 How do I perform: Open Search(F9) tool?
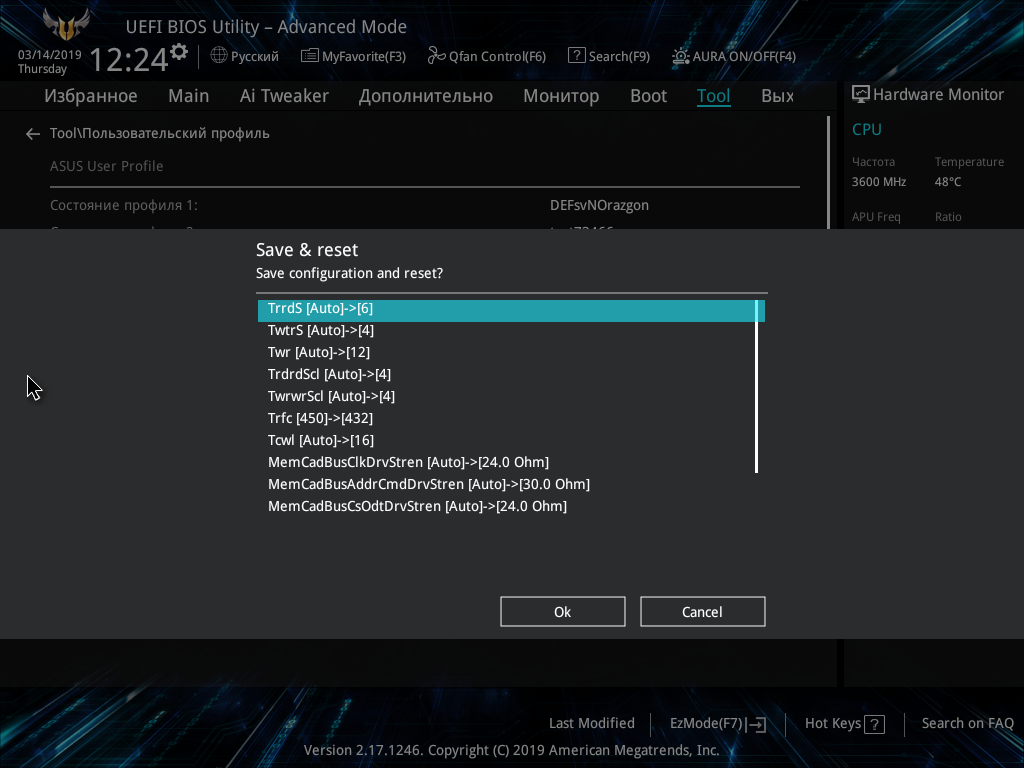point(609,56)
